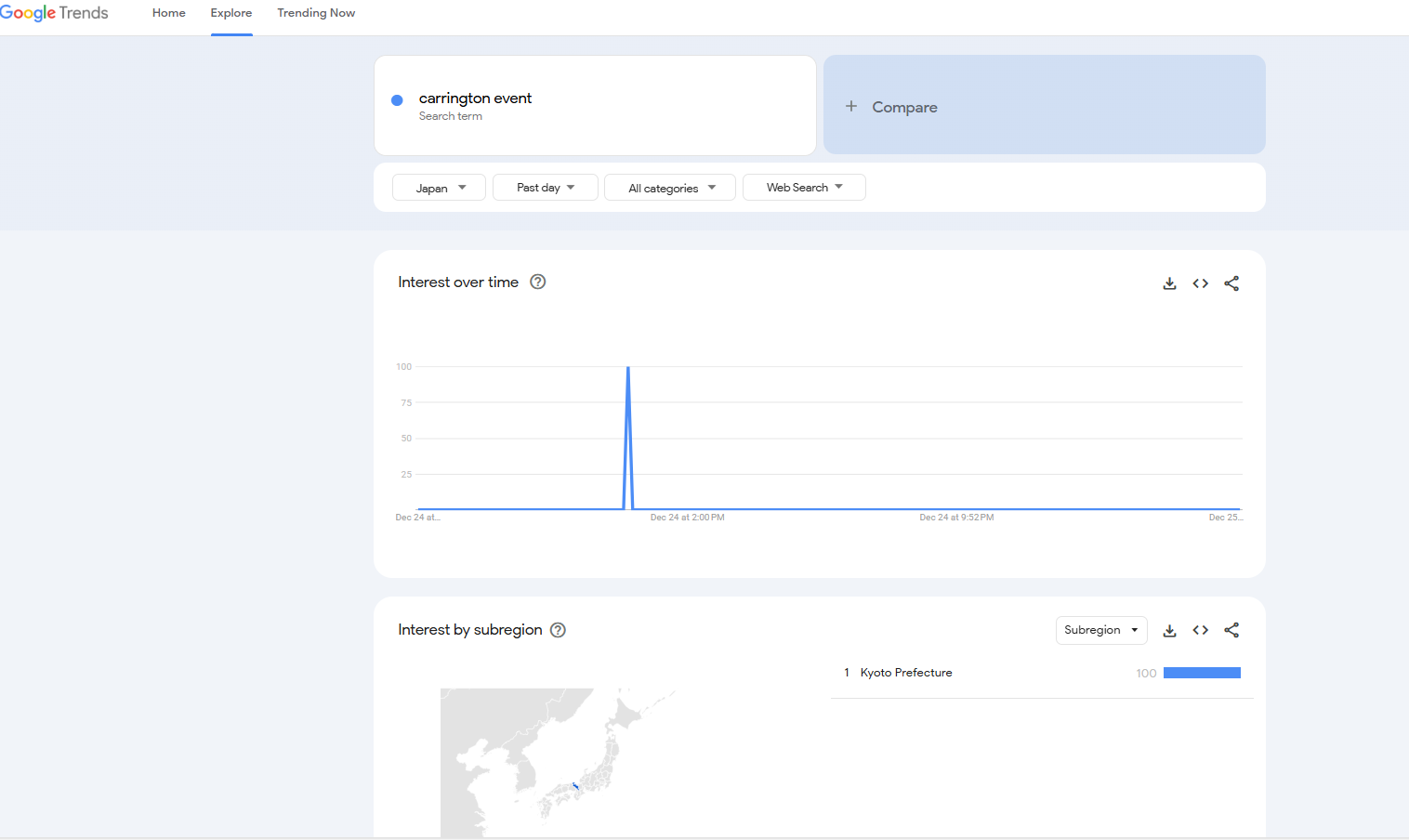
Task: Switch to the Trending Now tab
Action: [316, 13]
